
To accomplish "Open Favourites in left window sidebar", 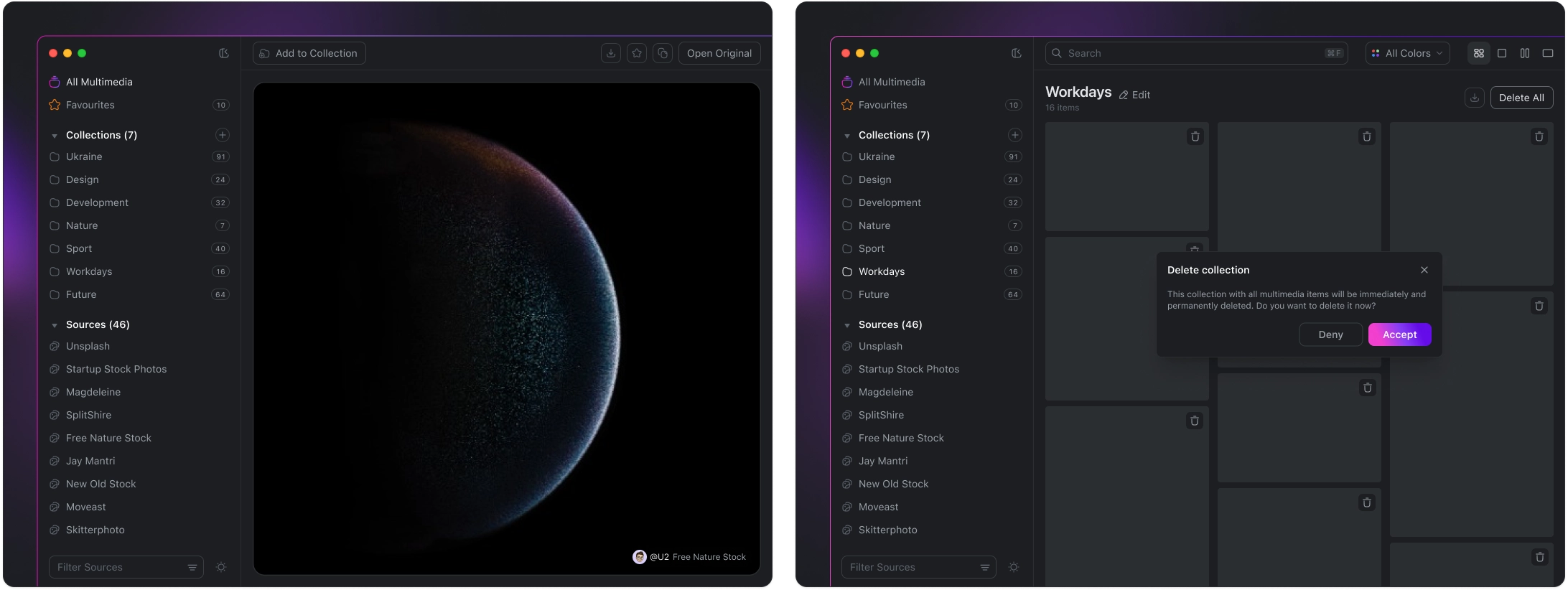I will click(139, 105).
